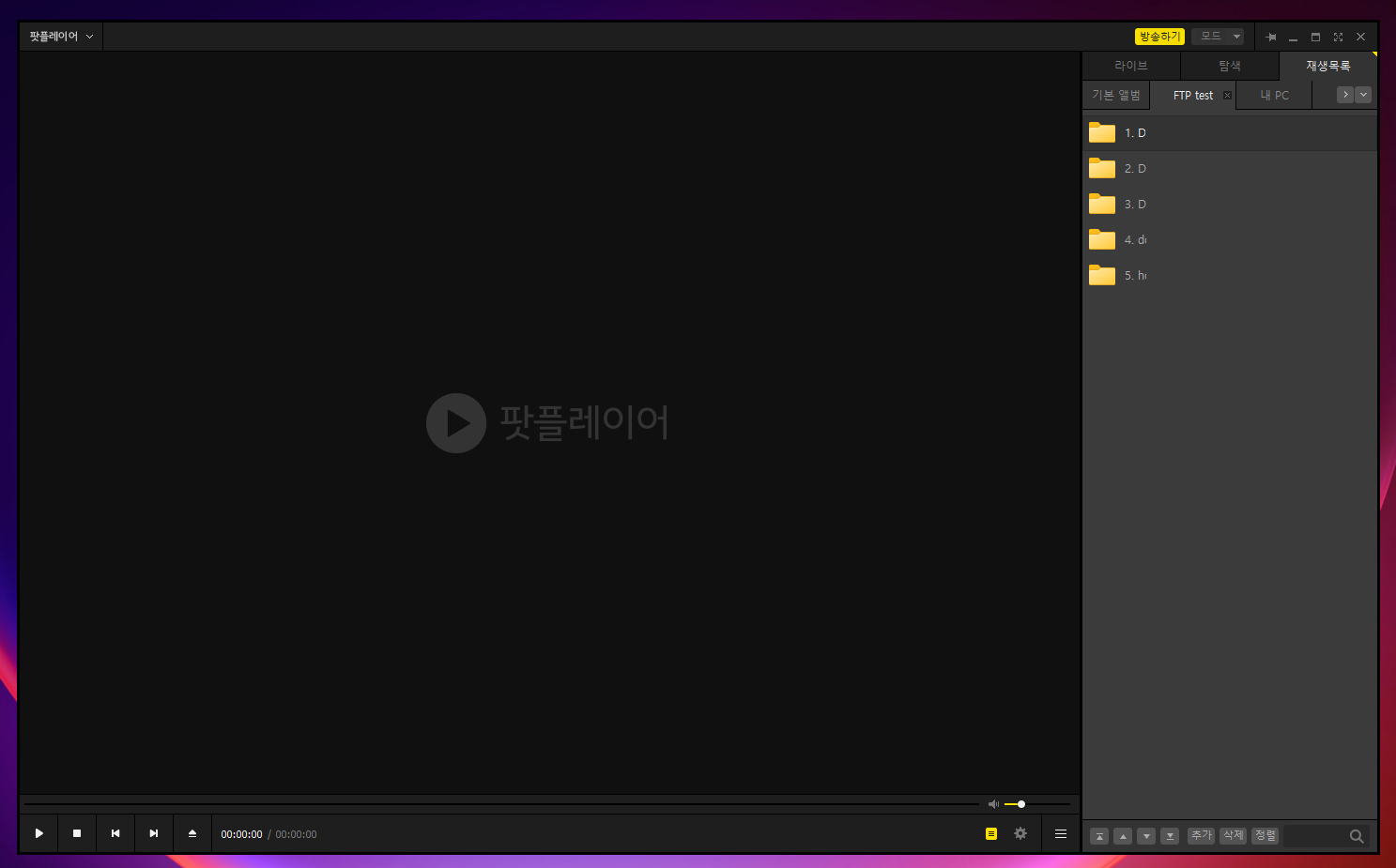
Task: Open the control panel gear settings
Action: pyautogui.click(x=1020, y=833)
